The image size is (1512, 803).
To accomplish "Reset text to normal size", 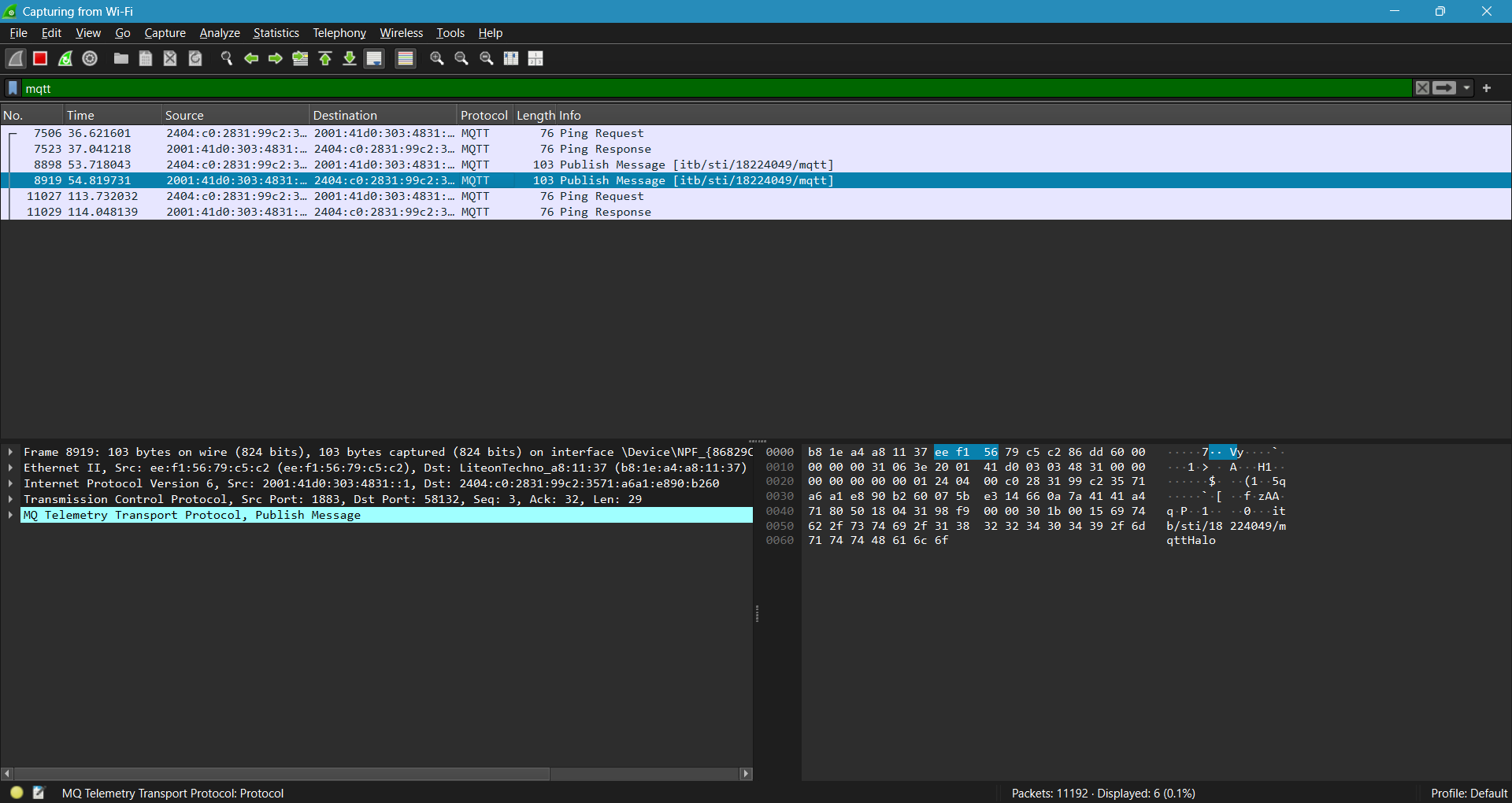I will click(487, 58).
